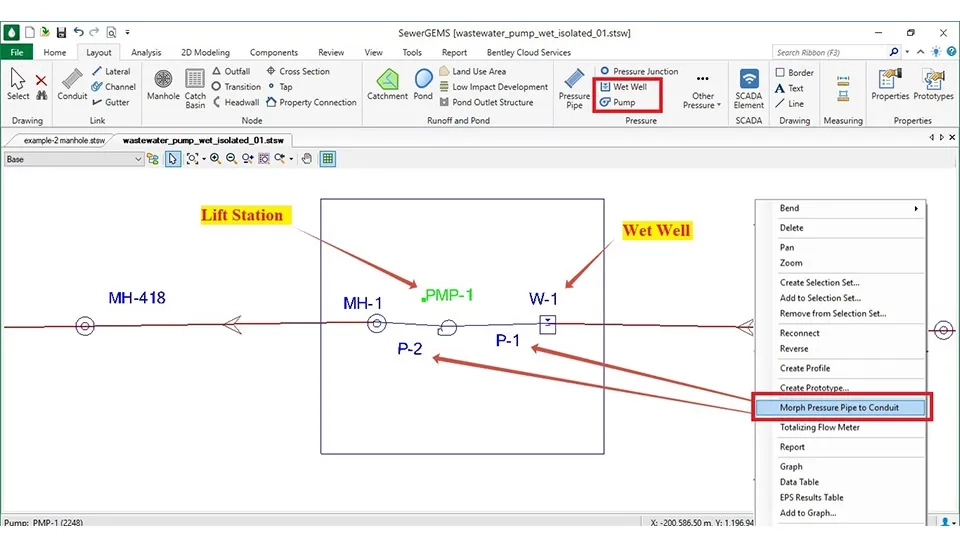Switch to the Home ribbon tab
Screen dimensions: 960x548
pos(54,52)
